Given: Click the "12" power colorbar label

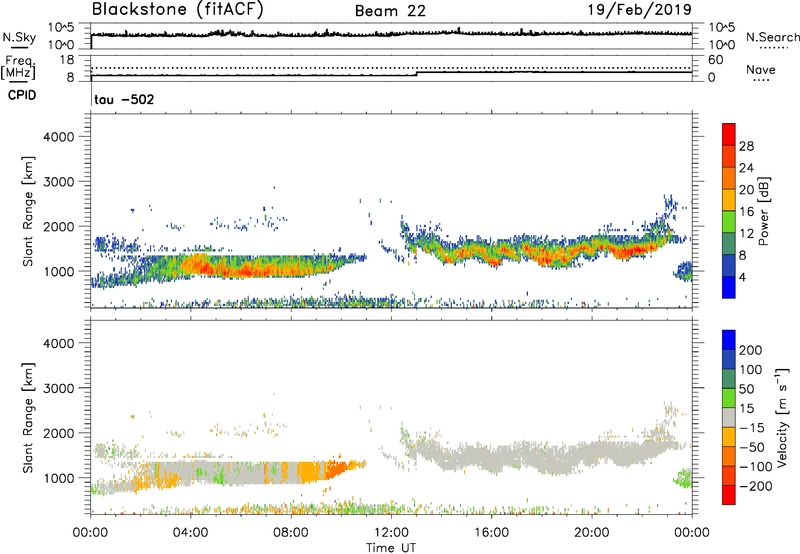Looking at the screenshot, I should [746, 234].
